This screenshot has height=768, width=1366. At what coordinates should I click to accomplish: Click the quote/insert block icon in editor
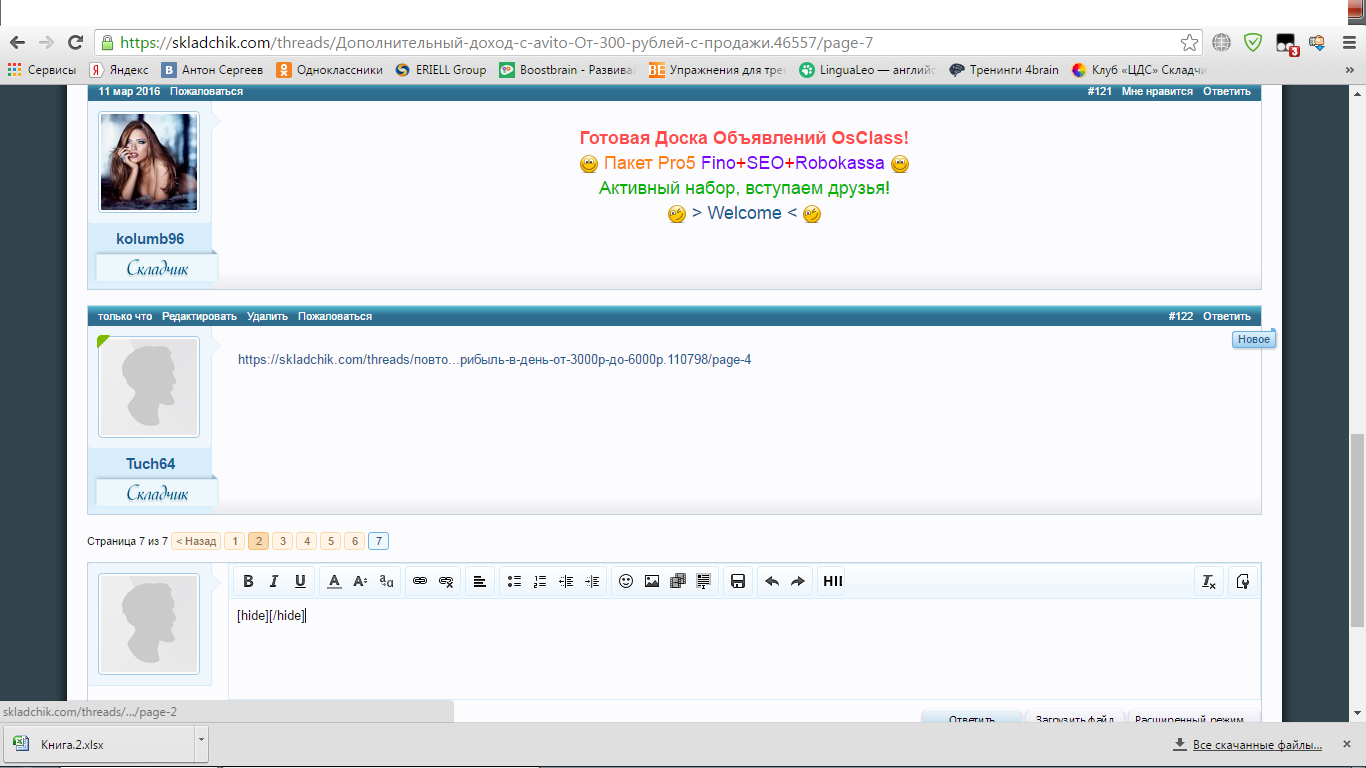[704, 581]
